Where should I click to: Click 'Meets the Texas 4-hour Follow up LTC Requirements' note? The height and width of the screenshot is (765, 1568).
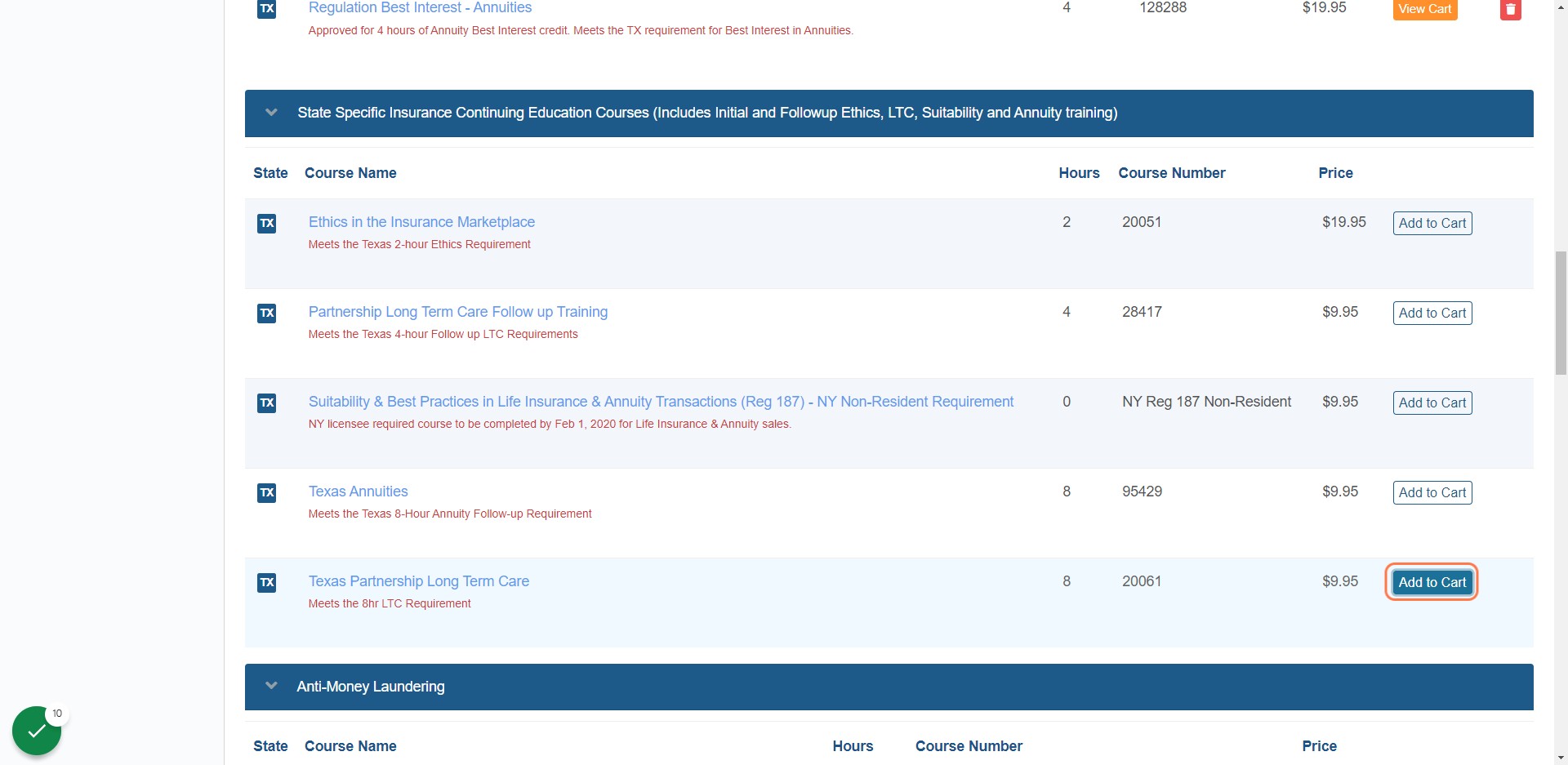click(443, 334)
